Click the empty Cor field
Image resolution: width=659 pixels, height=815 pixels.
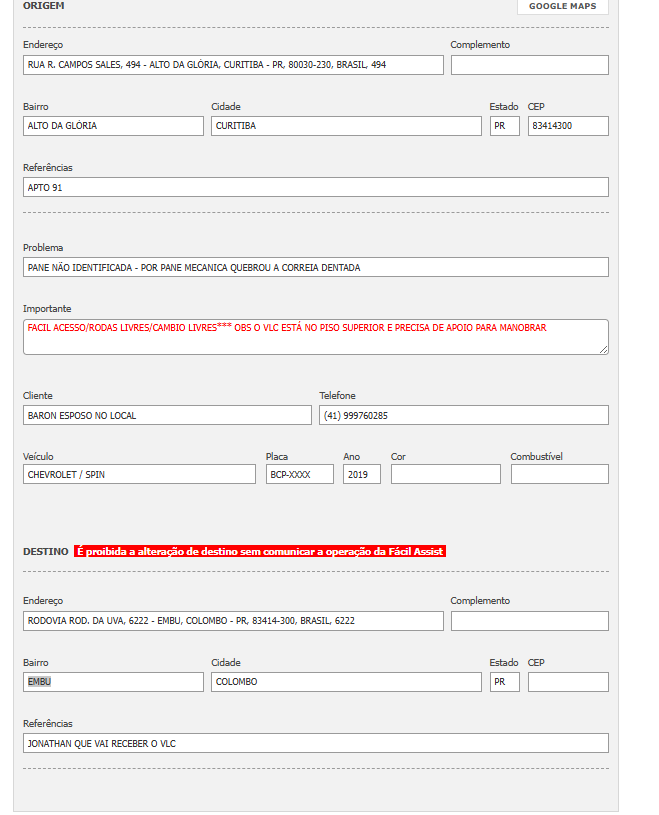[x=446, y=474]
